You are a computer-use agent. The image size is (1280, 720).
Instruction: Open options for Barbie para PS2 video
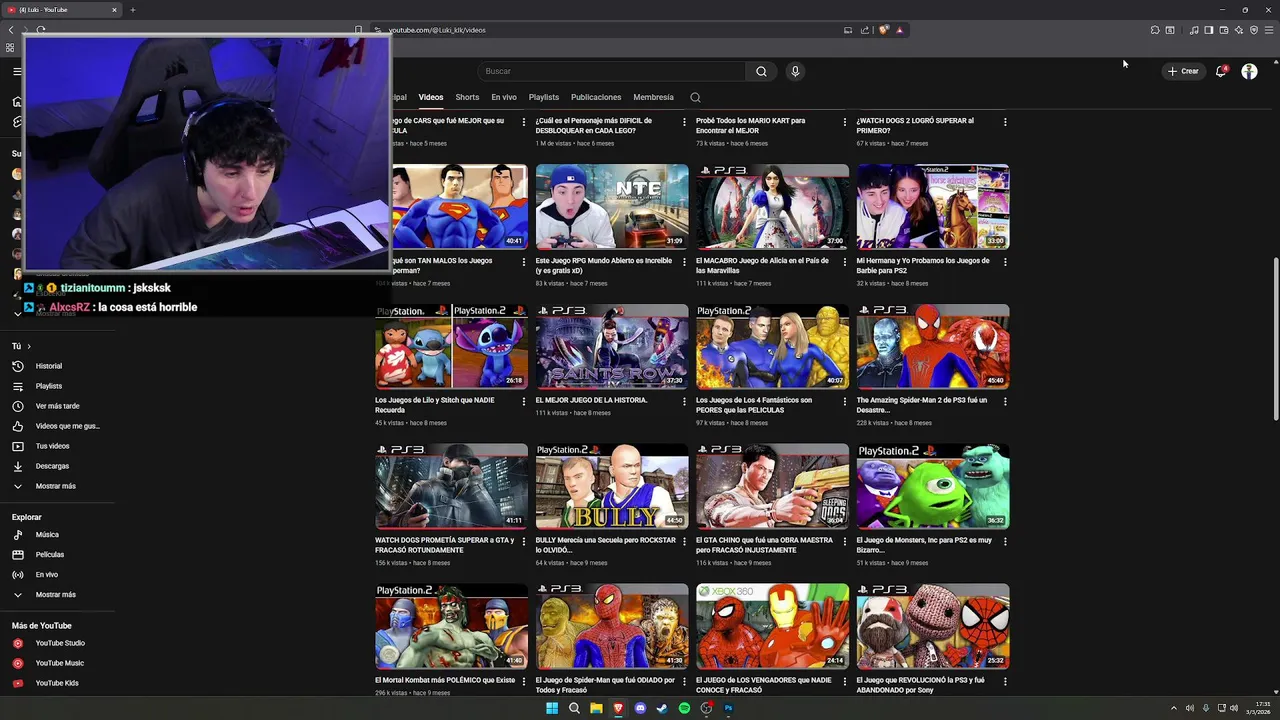click(1005, 262)
